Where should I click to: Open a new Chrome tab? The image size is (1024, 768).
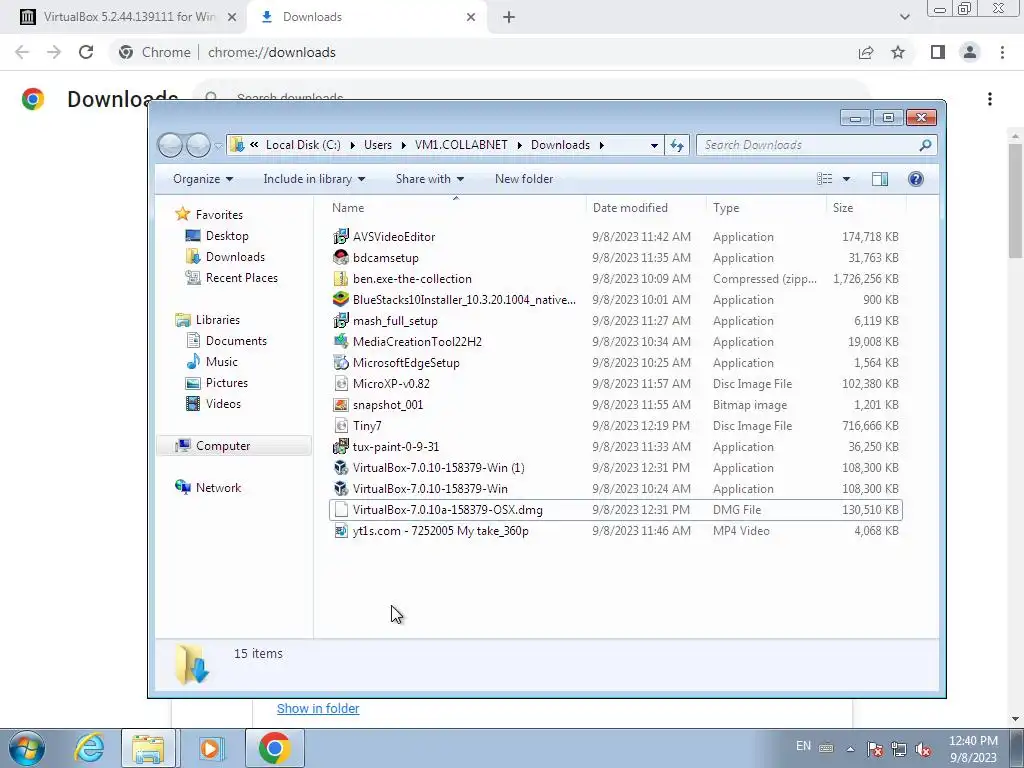(x=509, y=17)
